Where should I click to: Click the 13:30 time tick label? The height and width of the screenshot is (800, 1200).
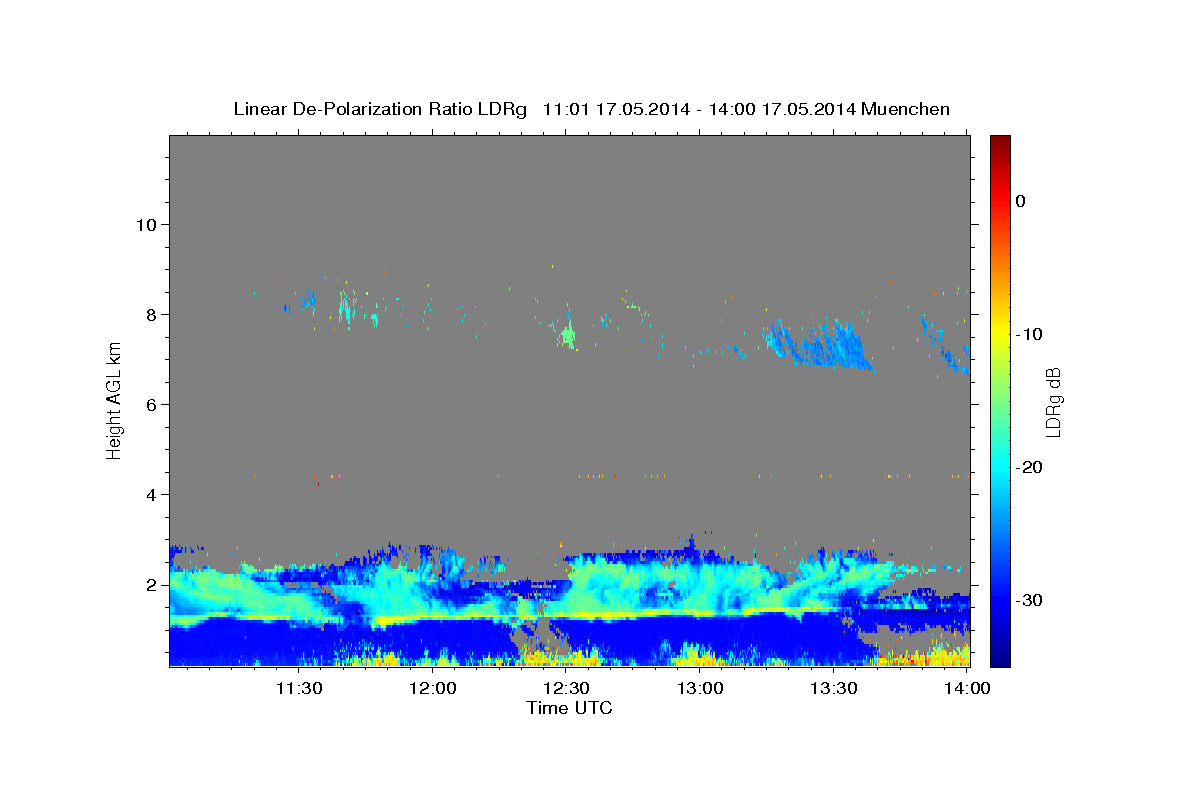click(833, 689)
